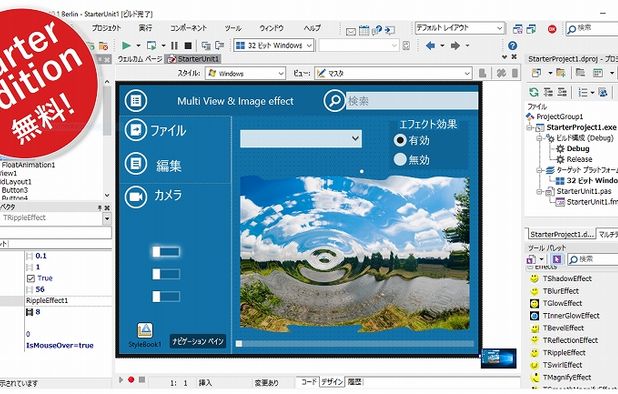Toggle the True checkbox in Object Inspector
618x394 pixels.
coord(31,279)
